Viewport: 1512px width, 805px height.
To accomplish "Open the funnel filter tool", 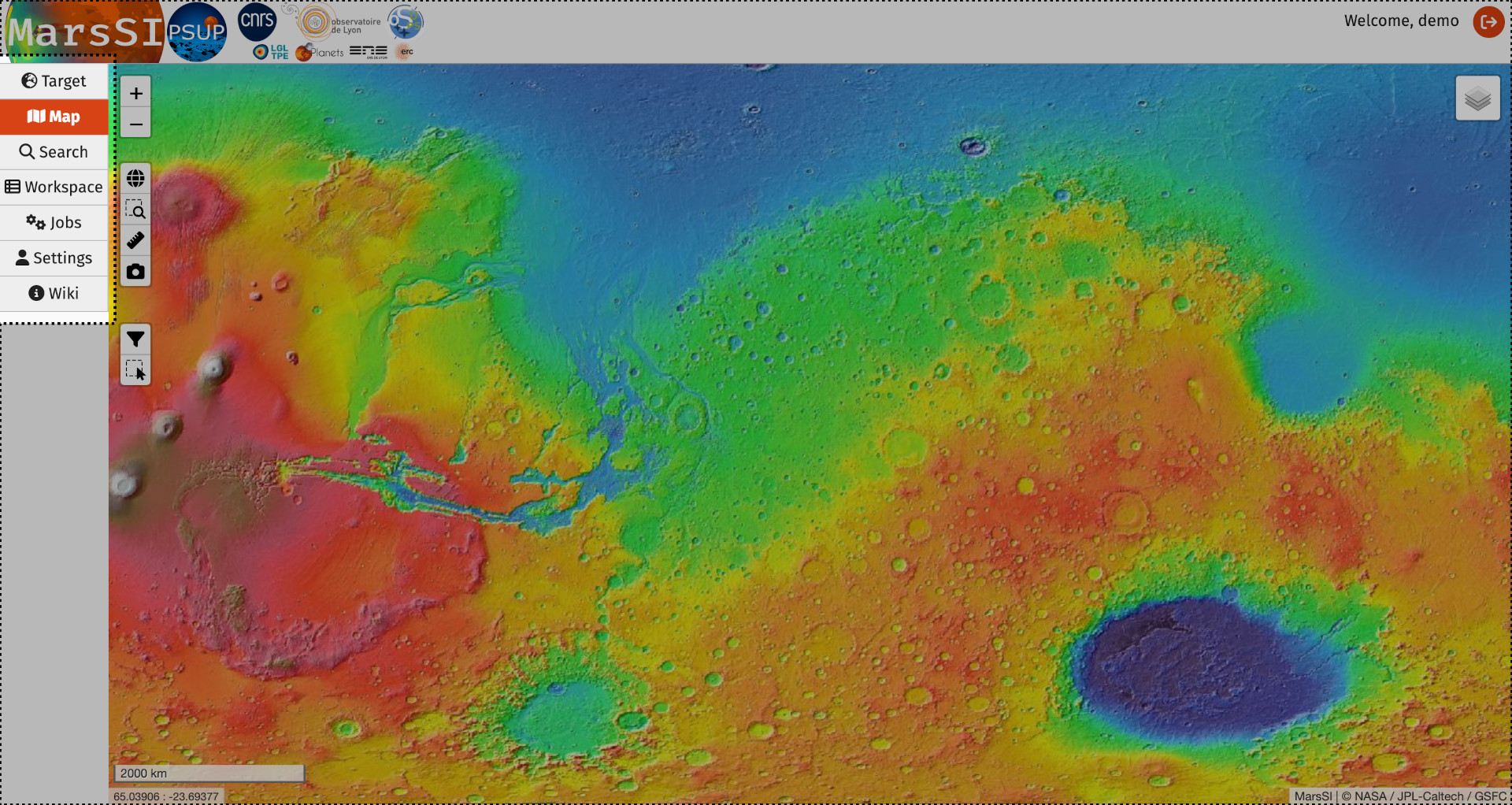I will point(135,339).
